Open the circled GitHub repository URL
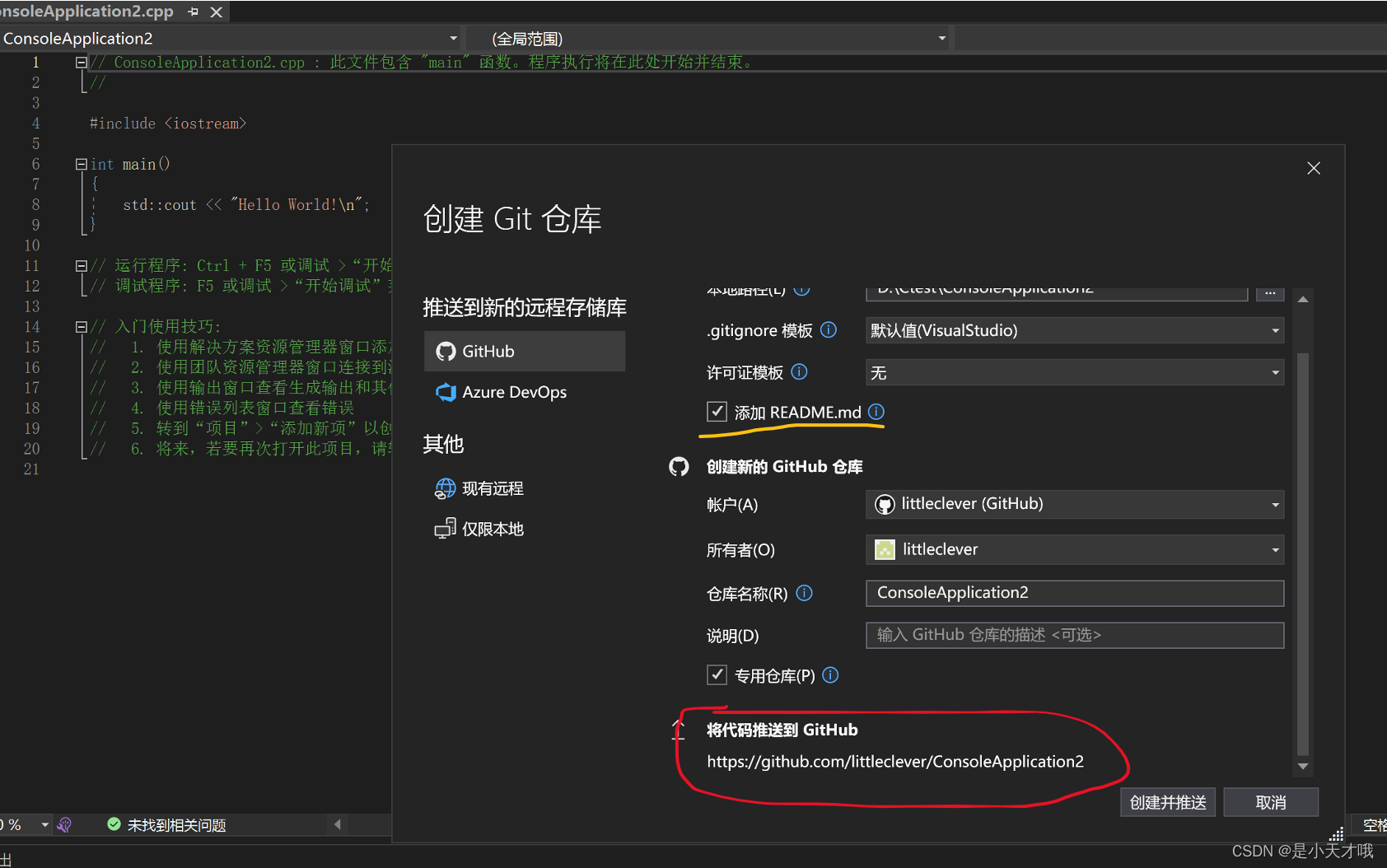Viewport: 1387px width, 868px height. tap(894, 761)
